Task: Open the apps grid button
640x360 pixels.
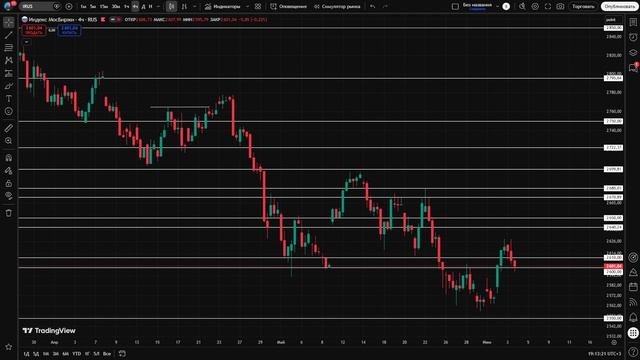Action: (x=633, y=333)
